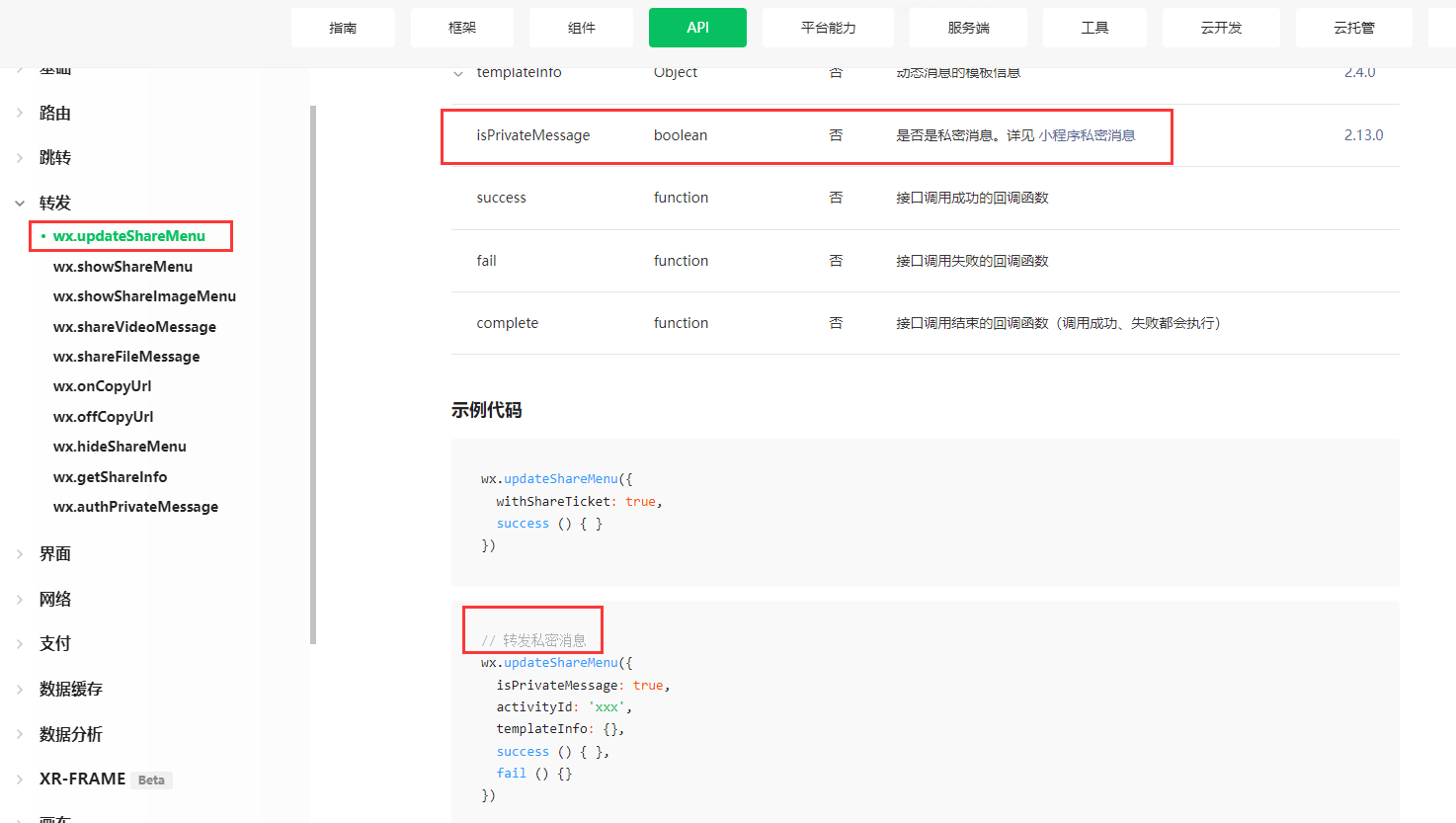
Task: Expand the 网络 sidebar category
Action: point(54,599)
